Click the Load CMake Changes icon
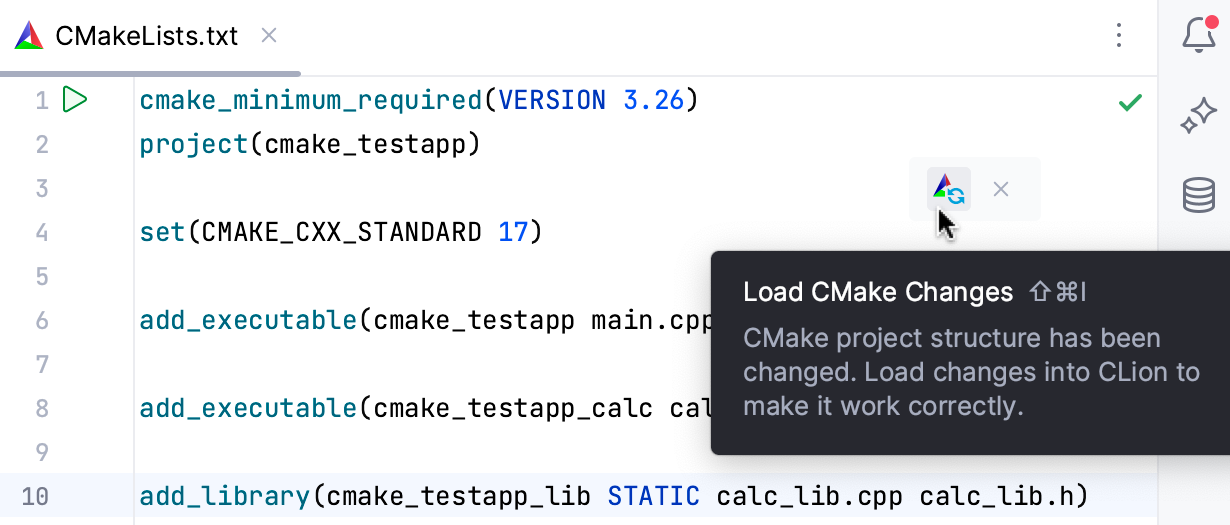The width and height of the screenshot is (1230, 525). click(948, 189)
